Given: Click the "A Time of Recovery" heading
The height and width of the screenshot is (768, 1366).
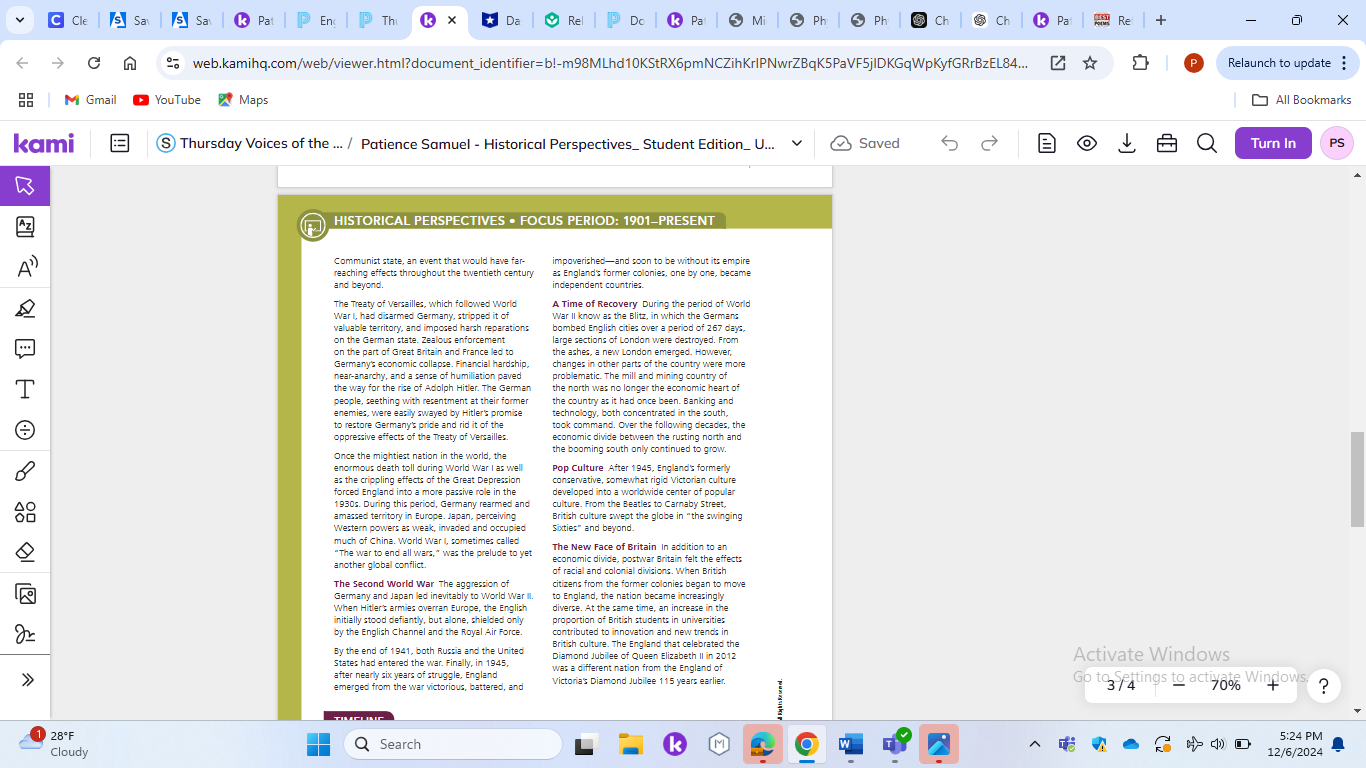Looking at the screenshot, I should (595, 304).
